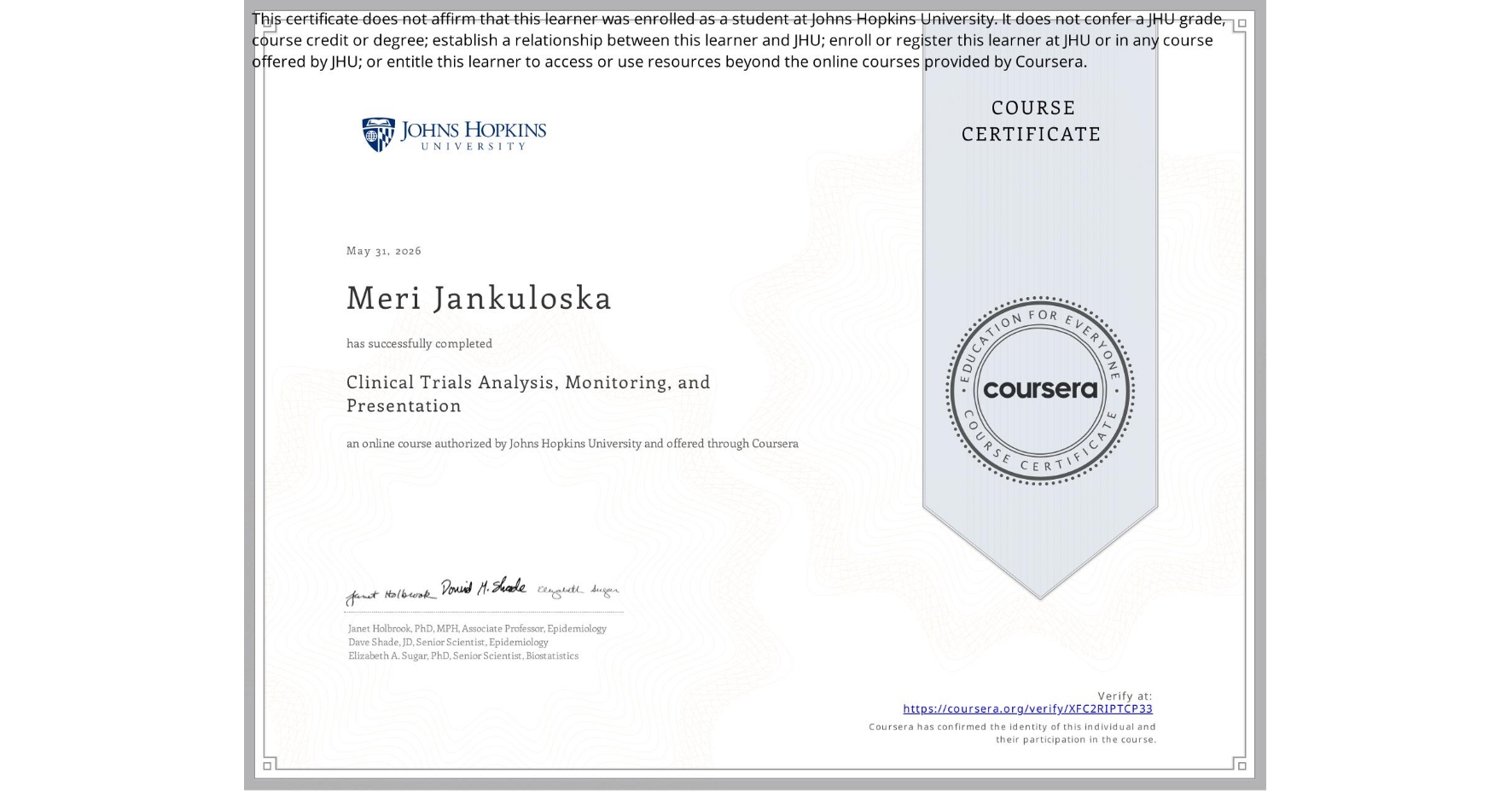Select the name 'Meri Jankuloska'
This screenshot has width=1512, height=792.
479,298
